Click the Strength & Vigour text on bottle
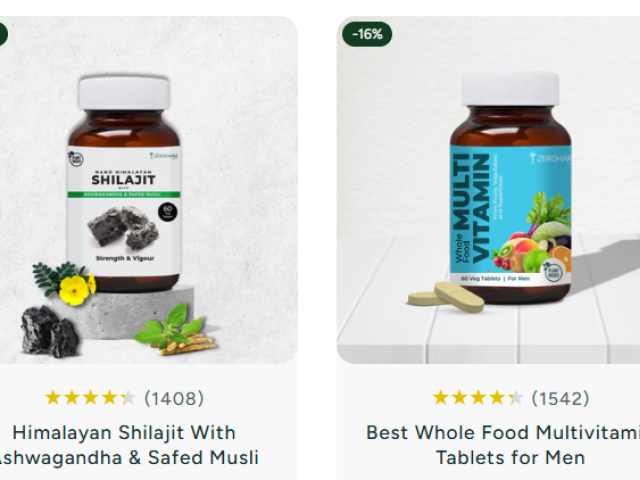 tap(125, 258)
